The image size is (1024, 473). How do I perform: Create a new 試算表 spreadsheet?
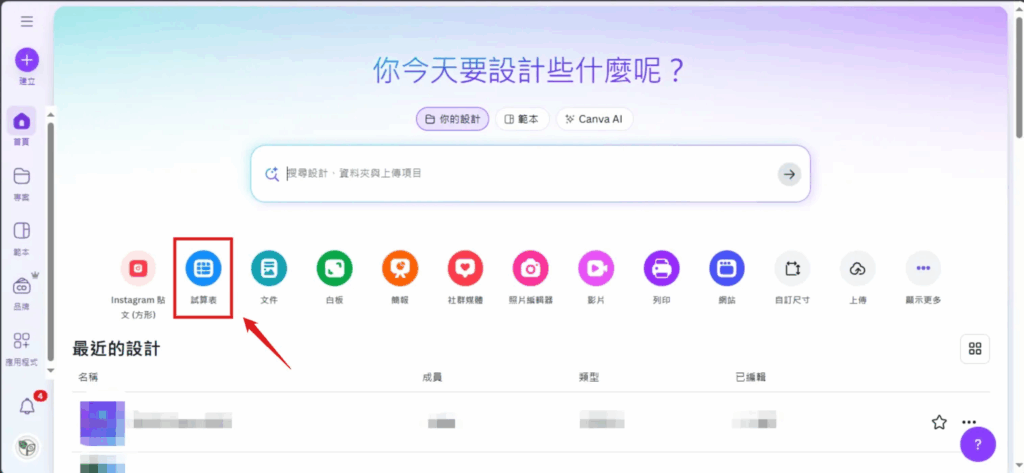[x=203, y=268]
